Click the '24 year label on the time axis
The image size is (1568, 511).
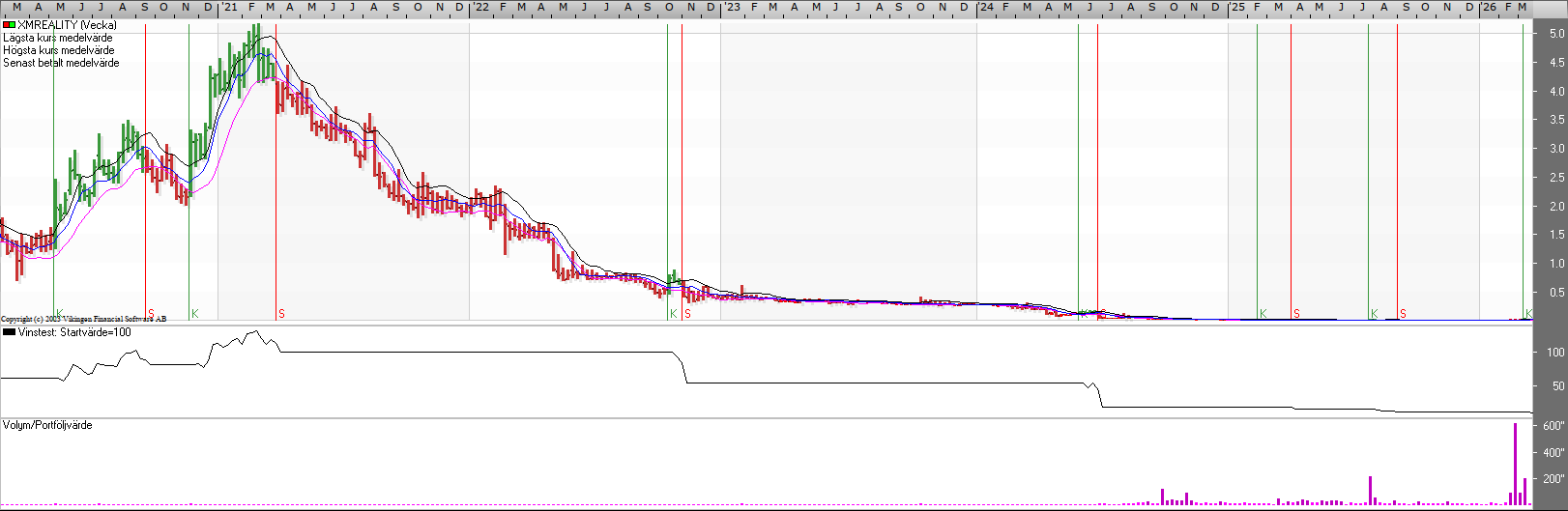pyautogui.click(x=985, y=7)
